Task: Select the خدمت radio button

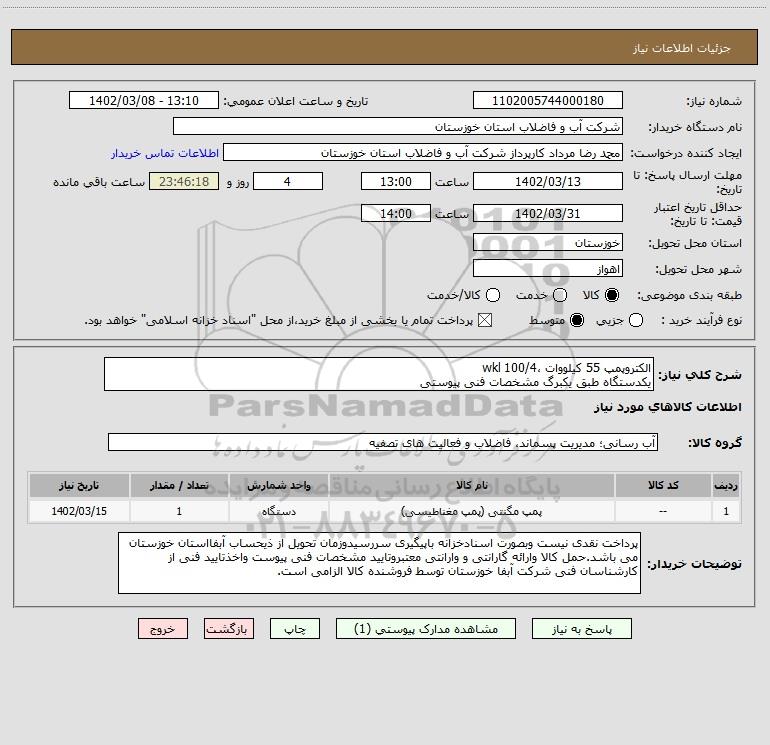Action: [x=560, y=295]
